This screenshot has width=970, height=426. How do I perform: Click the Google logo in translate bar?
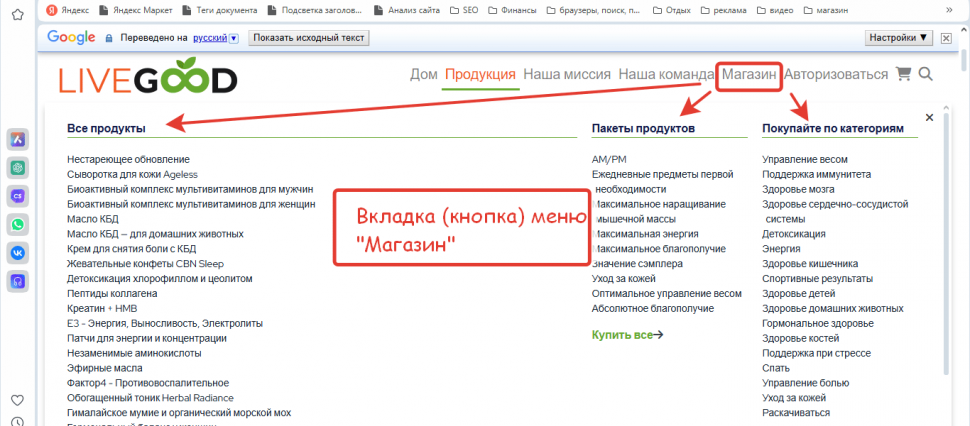coord(71,38)
